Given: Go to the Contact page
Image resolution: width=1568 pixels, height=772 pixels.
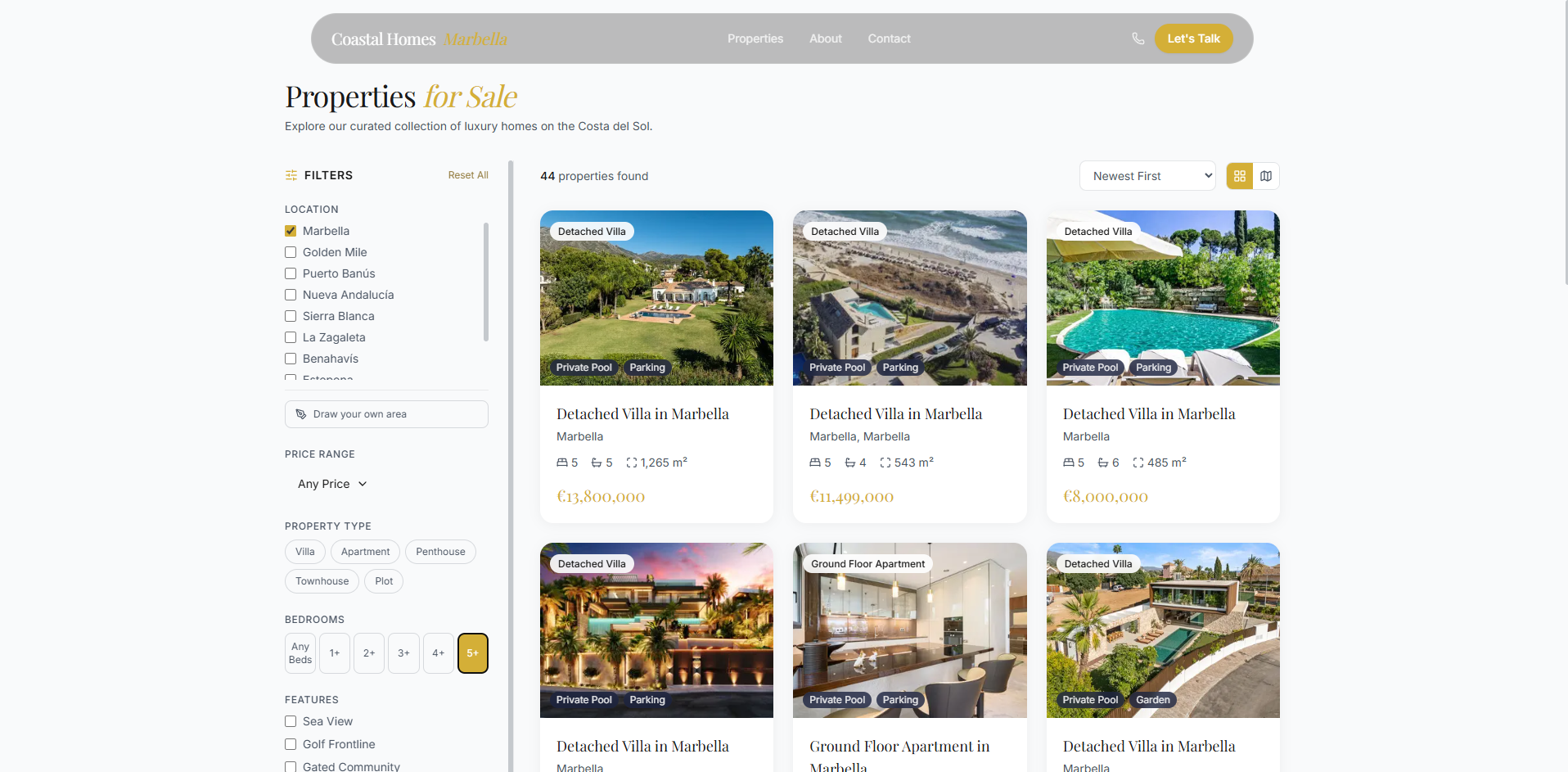Looking at the screenshot, I should [889, 38].
